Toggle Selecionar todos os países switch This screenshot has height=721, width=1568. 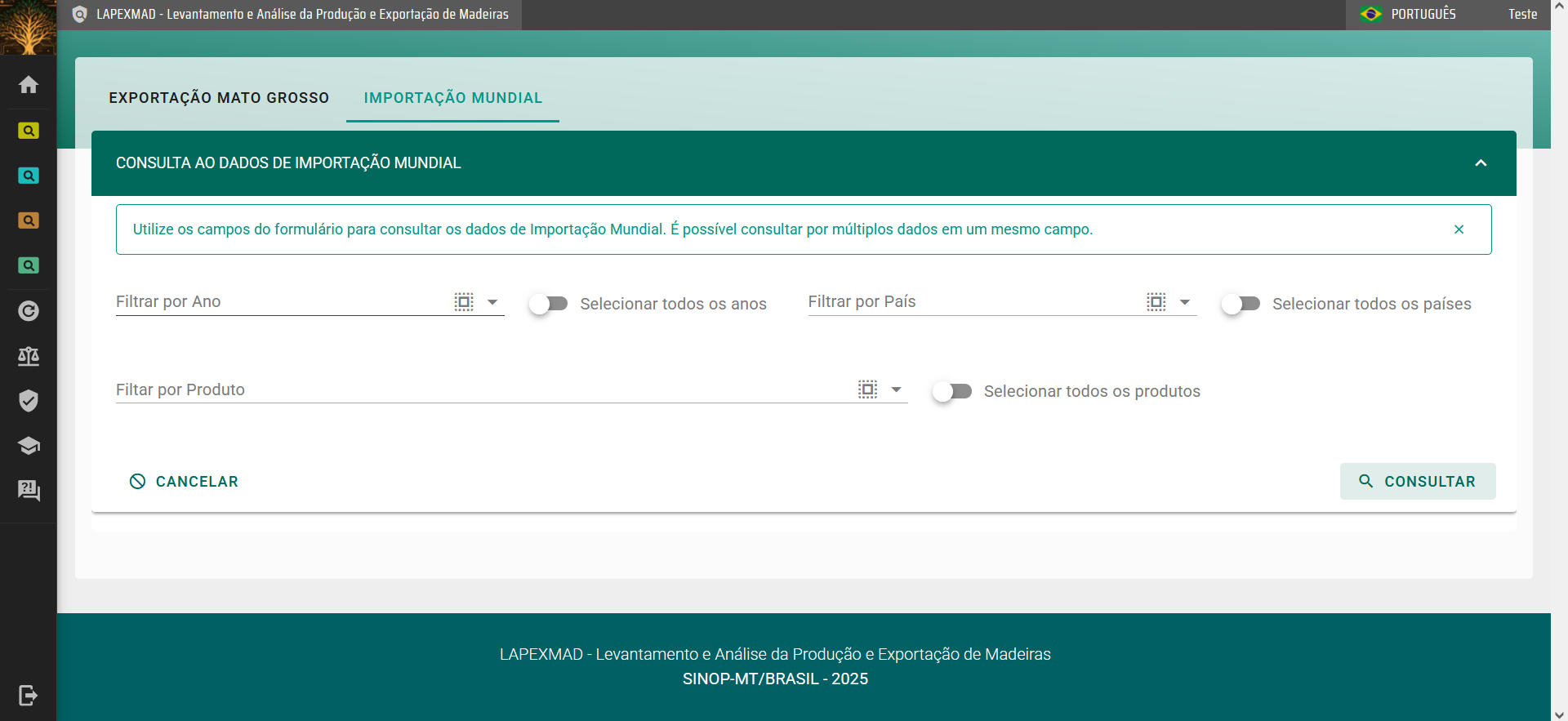[x=1241, y=304]
